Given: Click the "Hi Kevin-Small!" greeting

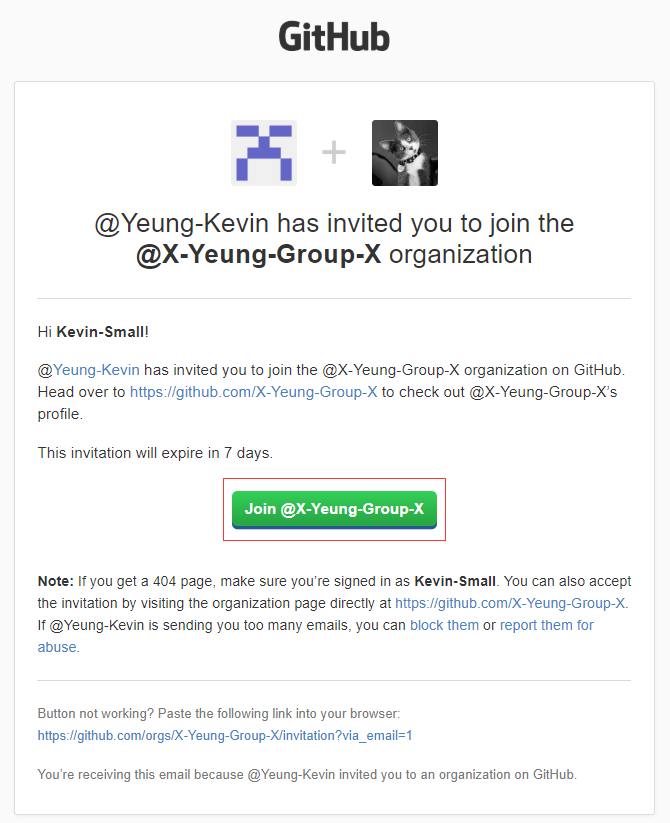Looking at the screenshot, I should pyautogui.click(x=93, y=332).
